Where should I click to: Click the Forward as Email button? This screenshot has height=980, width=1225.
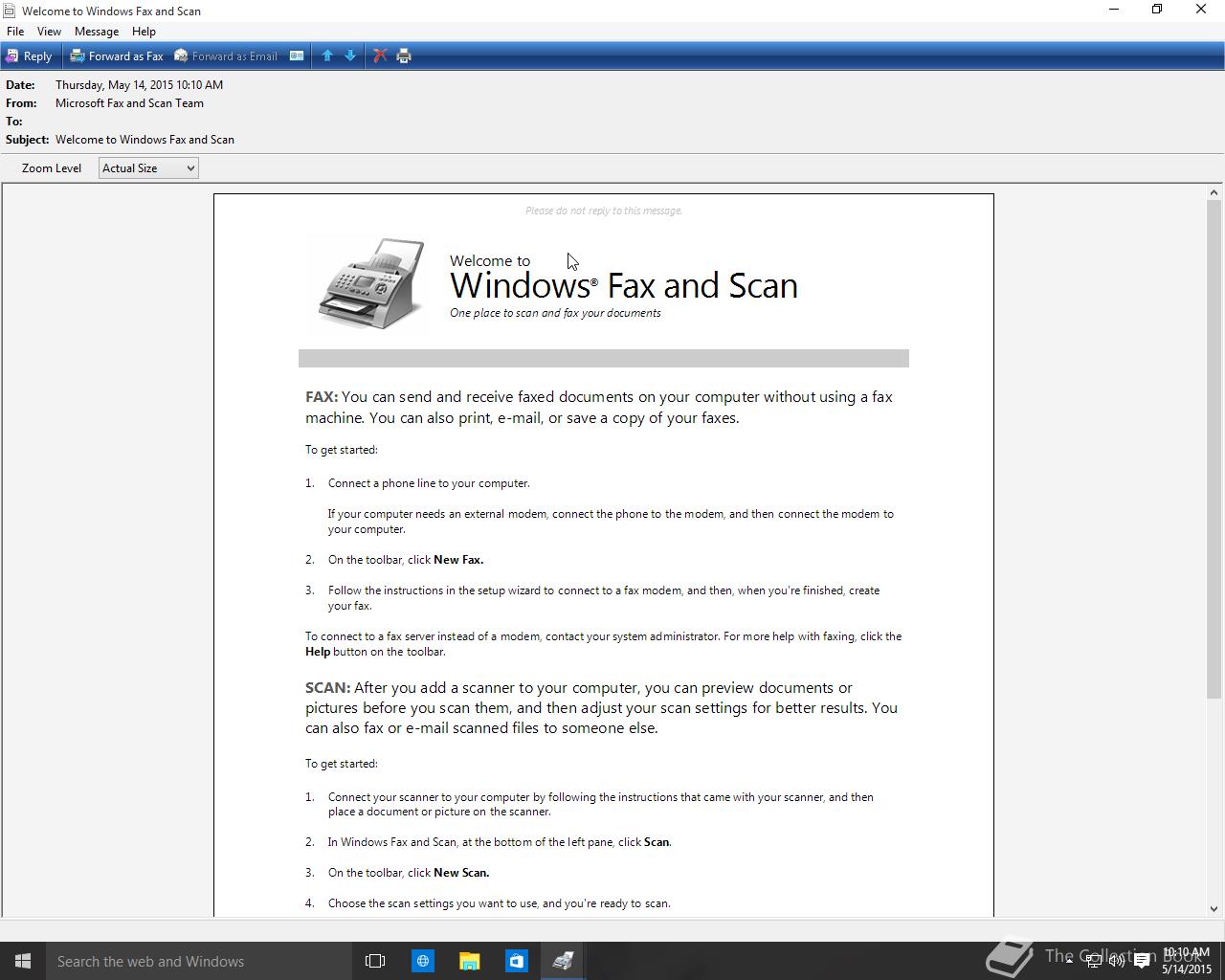pyautogui.click(x=226, y=56)
